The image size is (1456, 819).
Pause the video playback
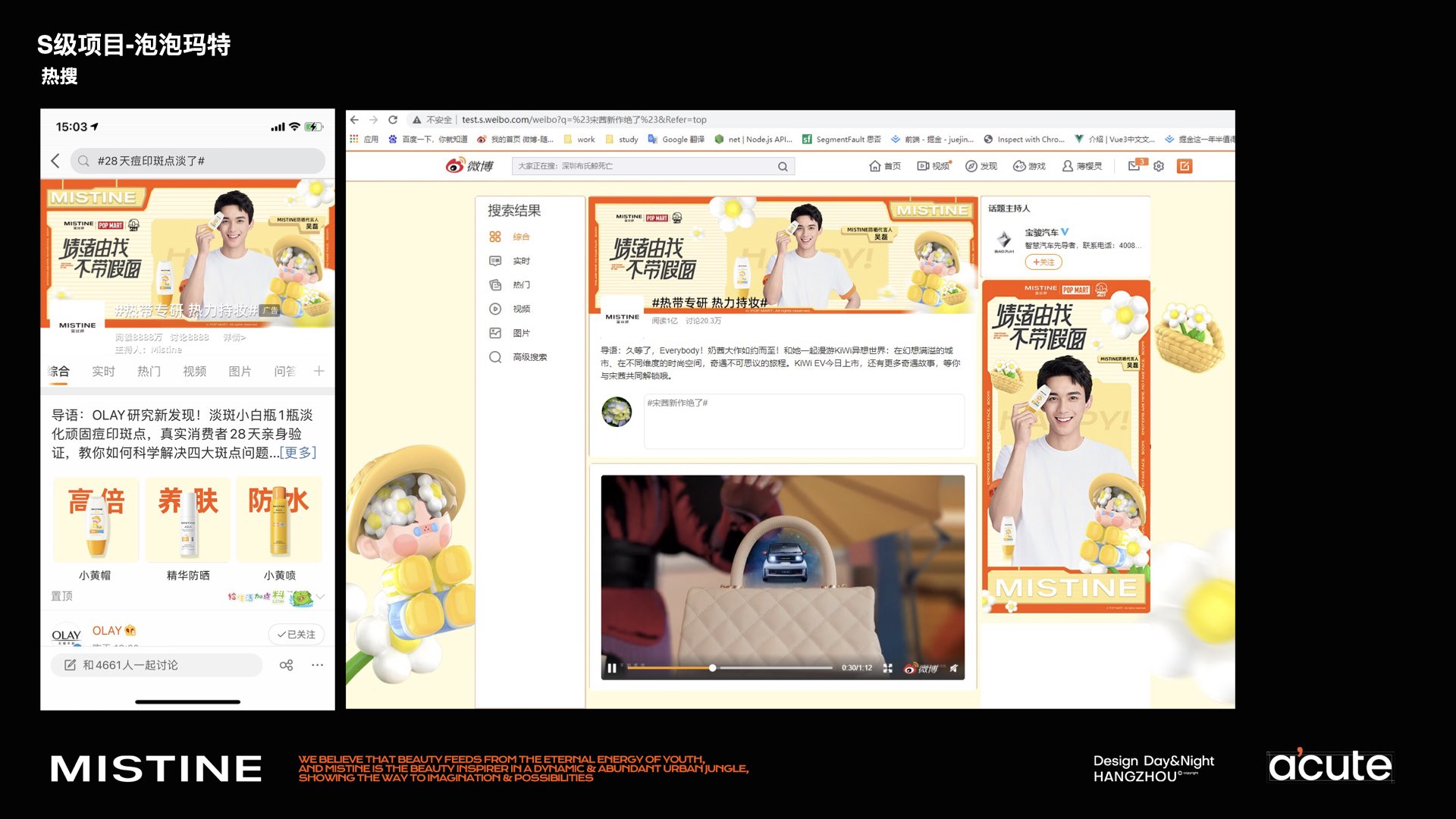tap(612, 668)
